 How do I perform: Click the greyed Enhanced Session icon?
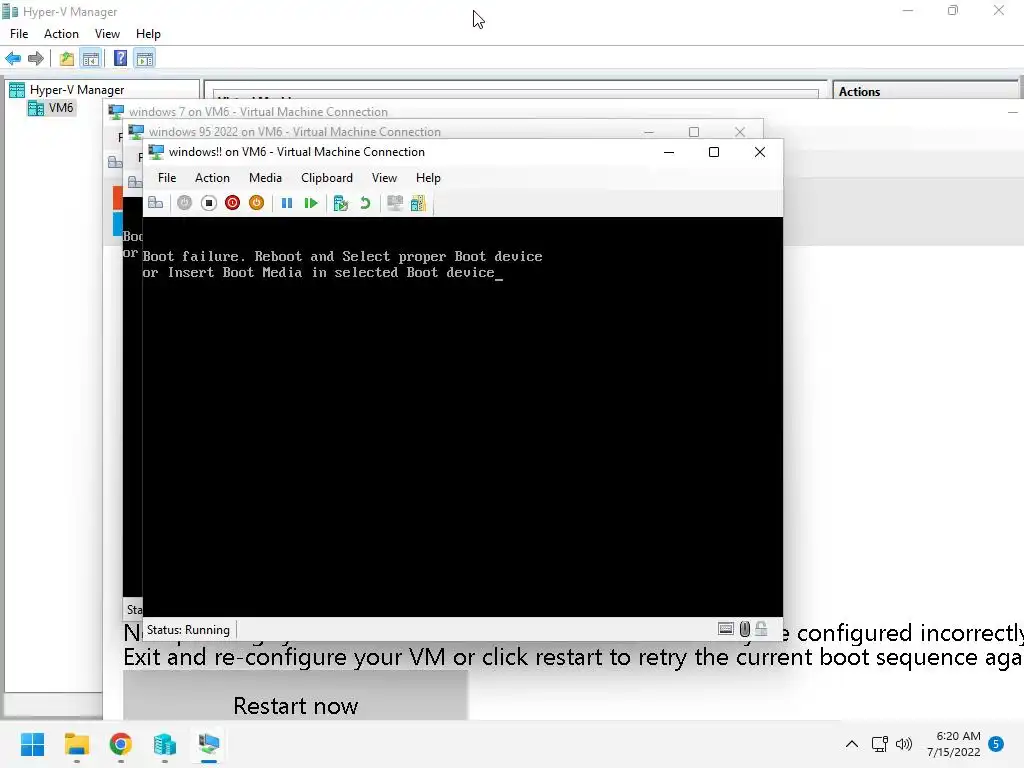pos(394,203)
